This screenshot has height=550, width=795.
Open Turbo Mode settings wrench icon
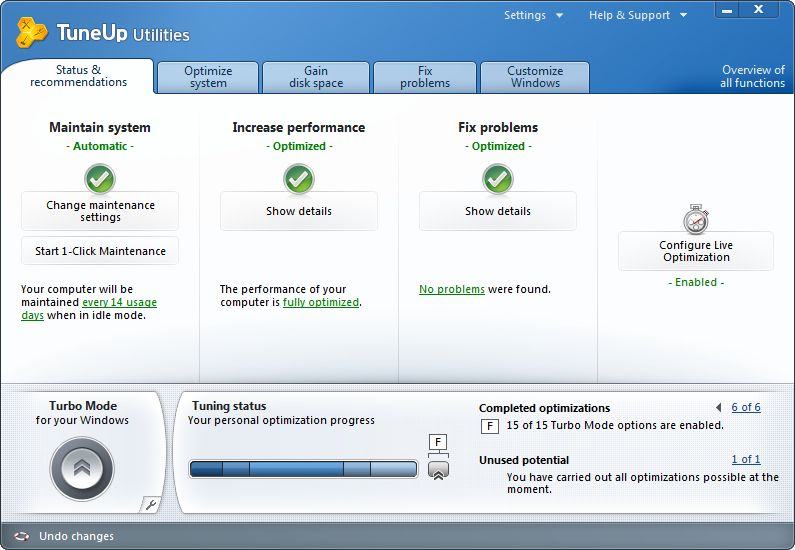[150, 504]
